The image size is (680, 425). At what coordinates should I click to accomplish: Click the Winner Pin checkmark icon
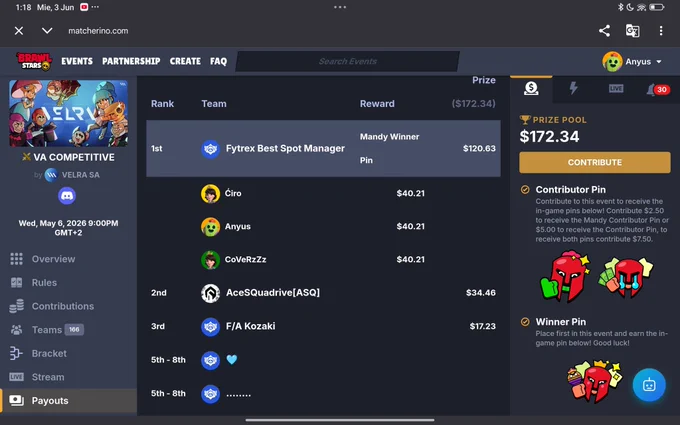[x=525, y=322]
